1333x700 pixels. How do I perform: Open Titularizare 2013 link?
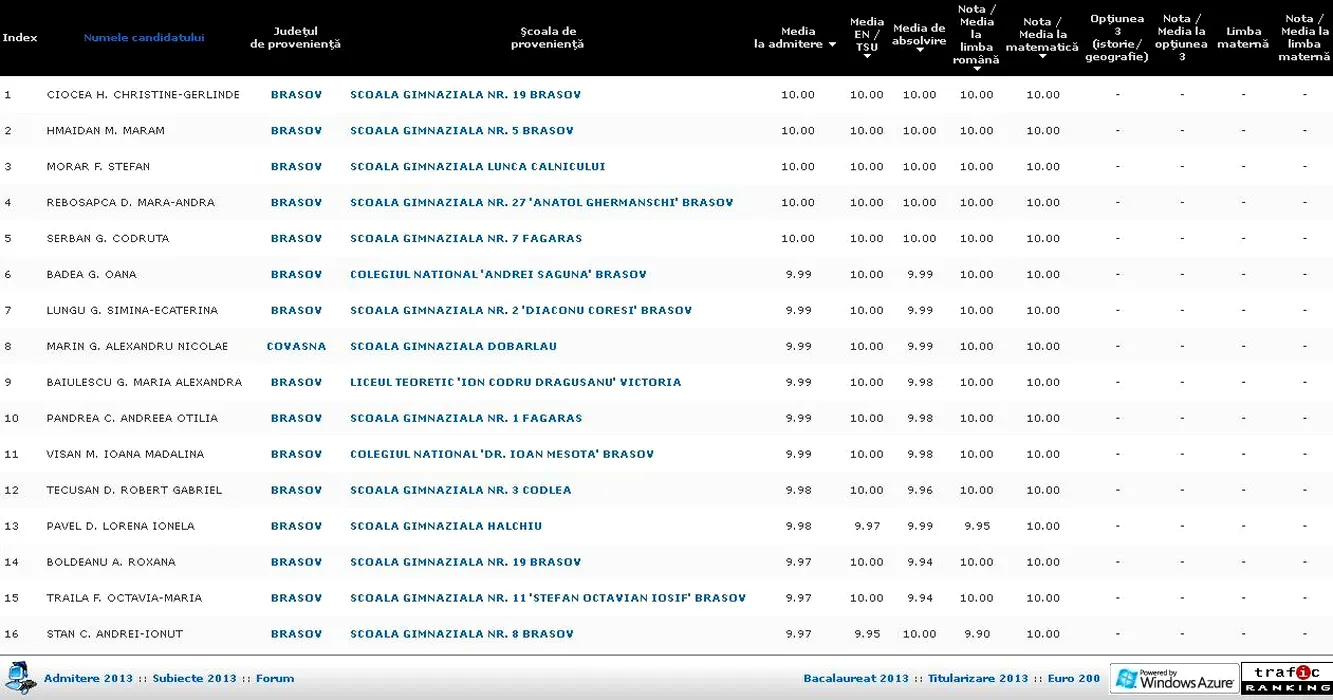(x=977, y=679)
